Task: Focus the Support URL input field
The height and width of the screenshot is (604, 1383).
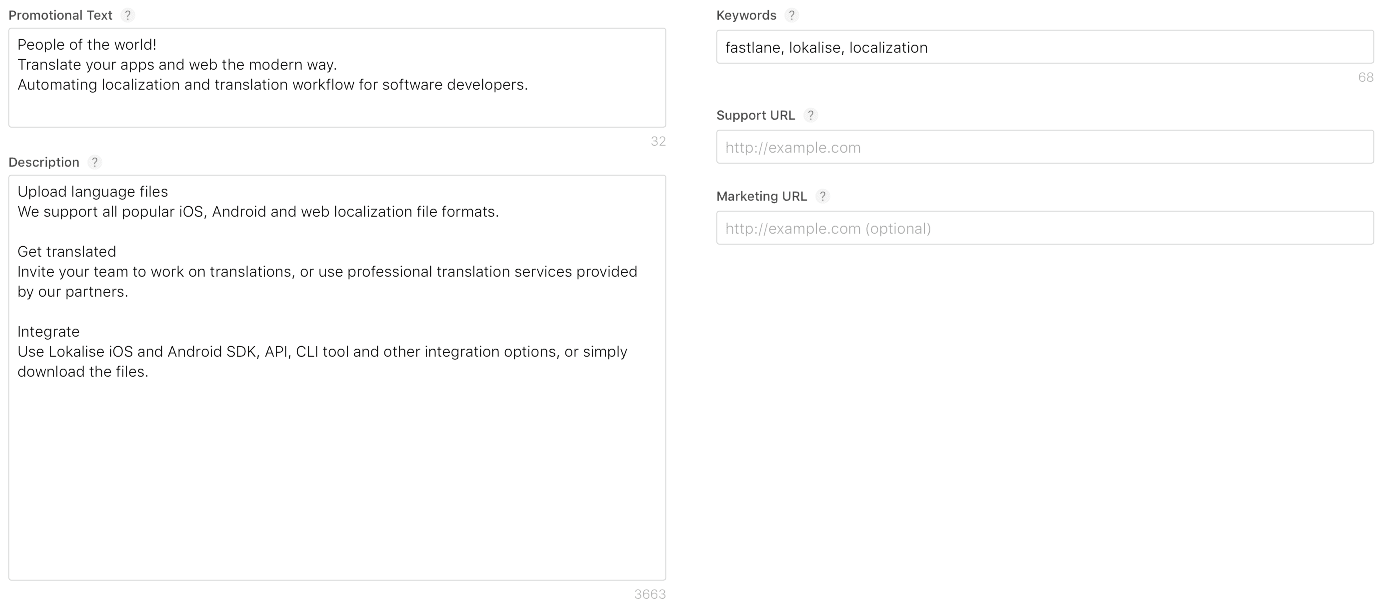Action: (1044, 148)
